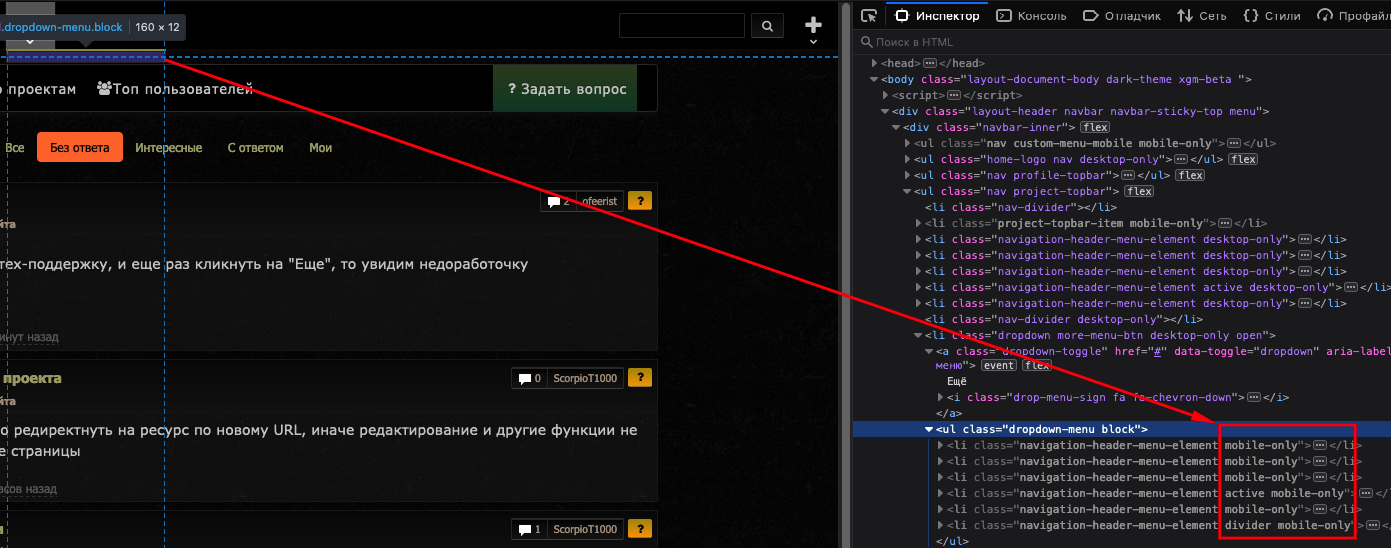The image size is (1391, 548).
Task: Click the flex badge next to navbar-inner div
Action: pyautogui.click(x=1095, y=127)
